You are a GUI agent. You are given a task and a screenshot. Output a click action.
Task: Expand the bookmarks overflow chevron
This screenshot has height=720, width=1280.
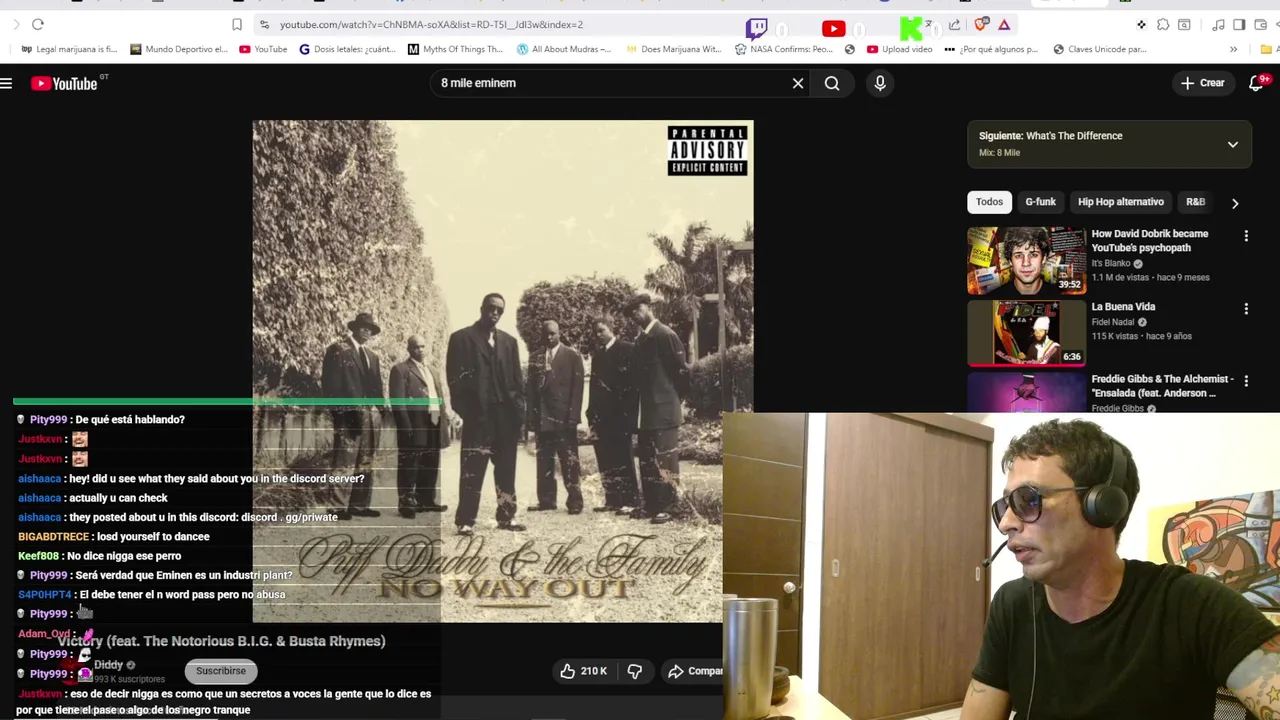coord(1233,49)
